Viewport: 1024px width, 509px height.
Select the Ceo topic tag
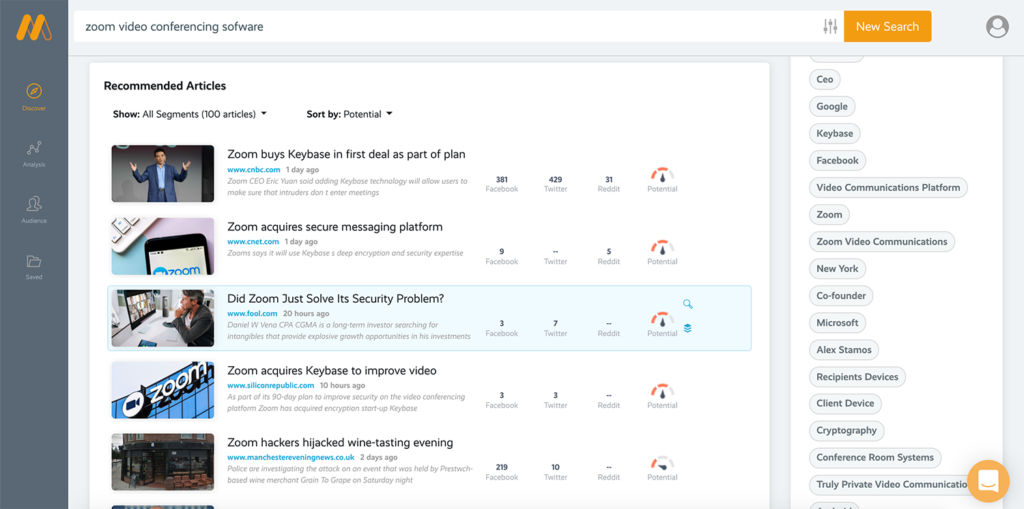(x=825, y=79)
